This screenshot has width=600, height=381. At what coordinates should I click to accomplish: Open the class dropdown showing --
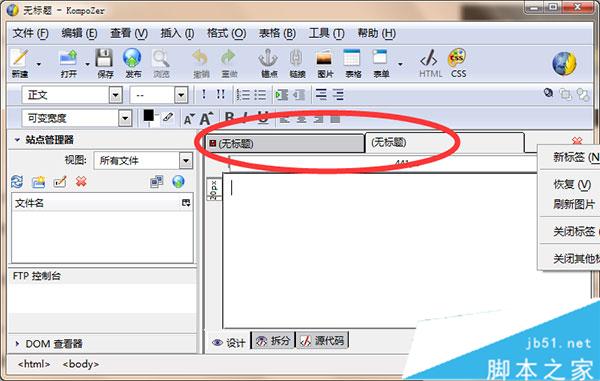pyautogui.click(x=159, y=94)
